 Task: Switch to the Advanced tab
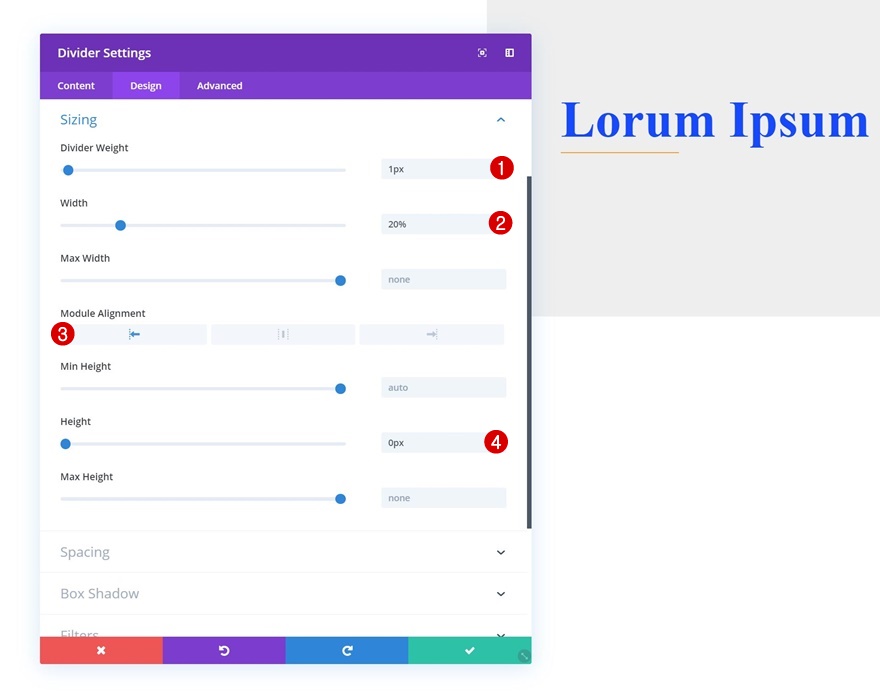(x=219, y=86)
